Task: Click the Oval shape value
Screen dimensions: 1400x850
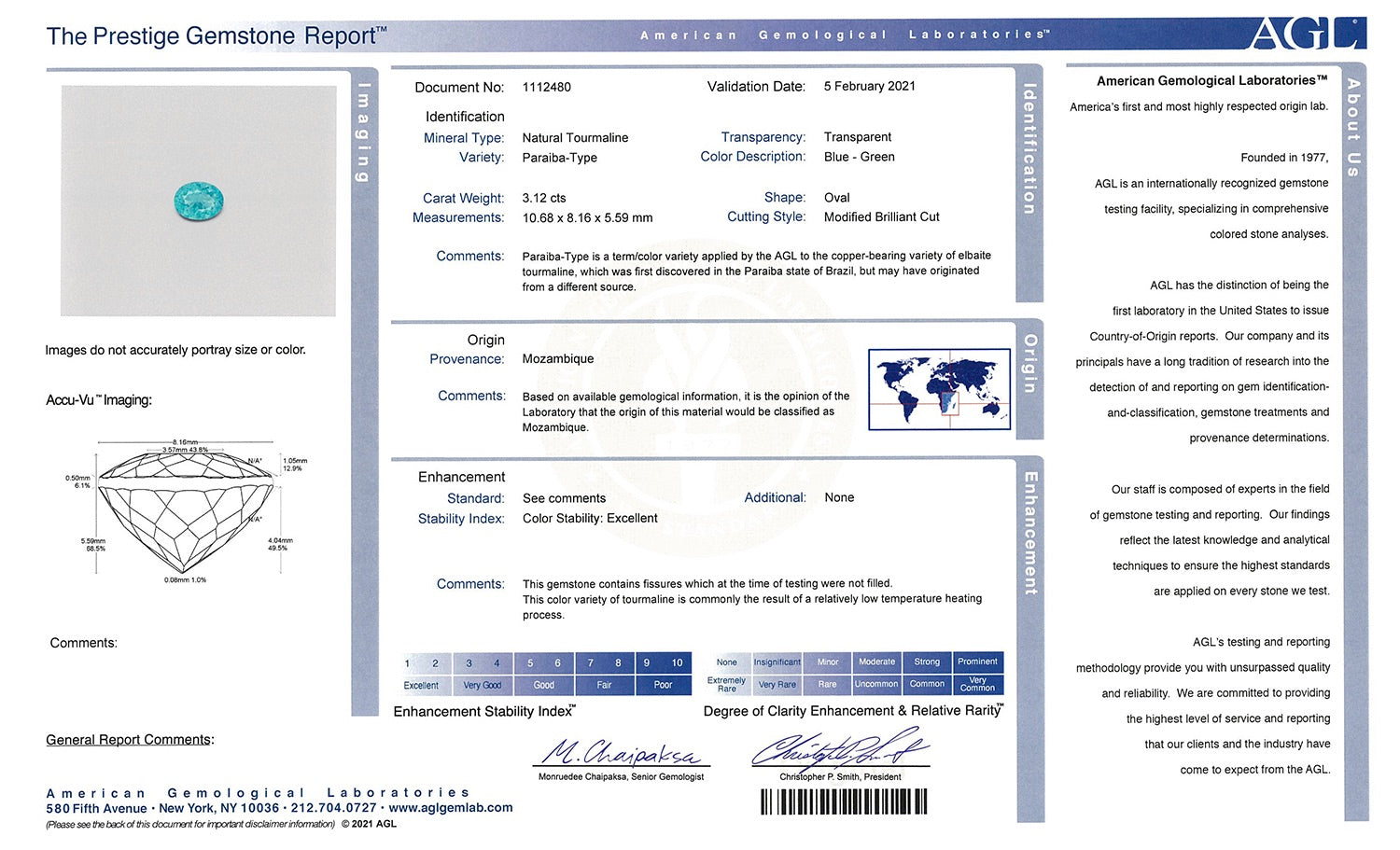Action: click(x=837, y=198)
